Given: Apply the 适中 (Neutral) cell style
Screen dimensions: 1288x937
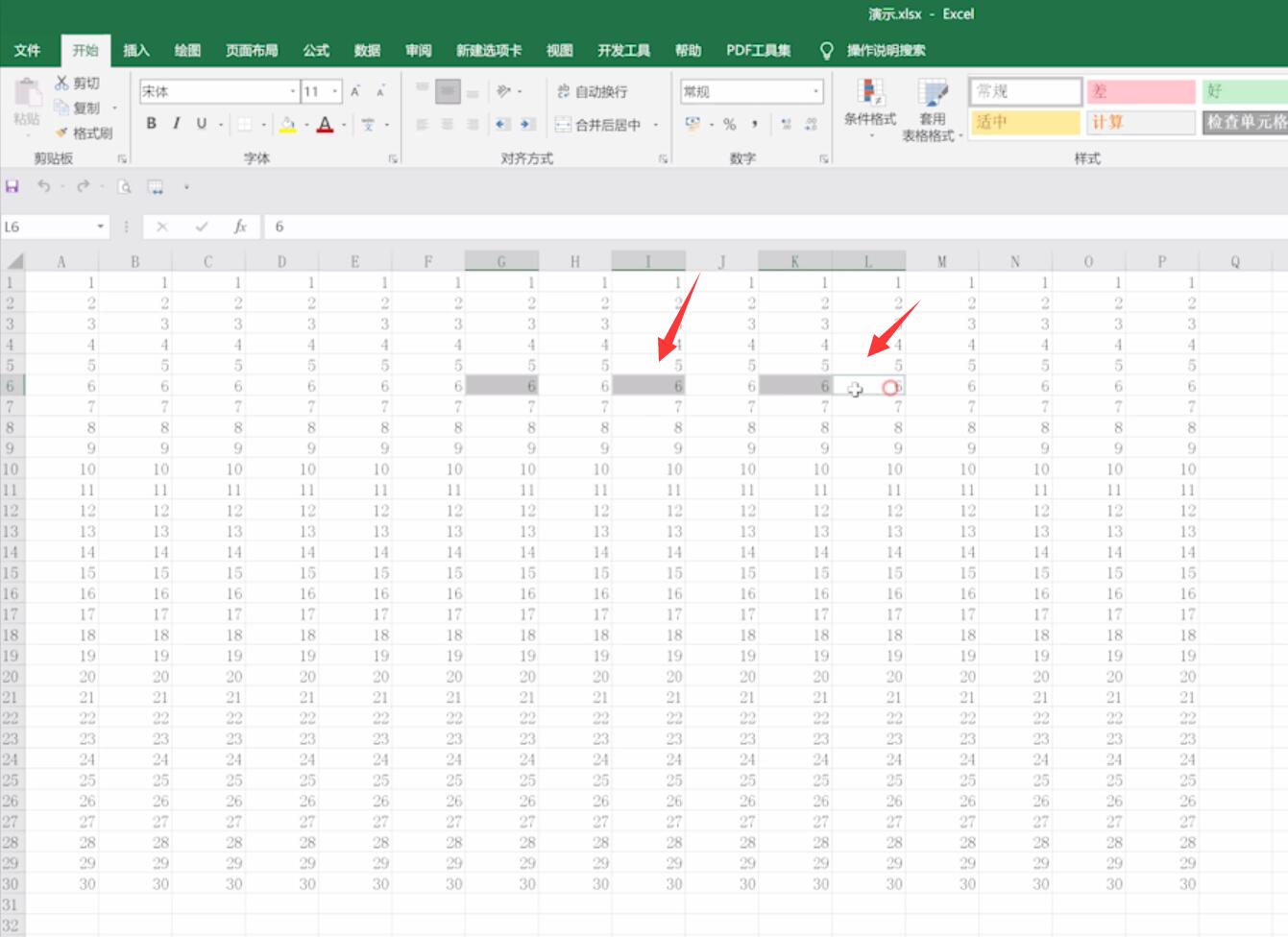Looking at the screenshot, I should 1025,122.
